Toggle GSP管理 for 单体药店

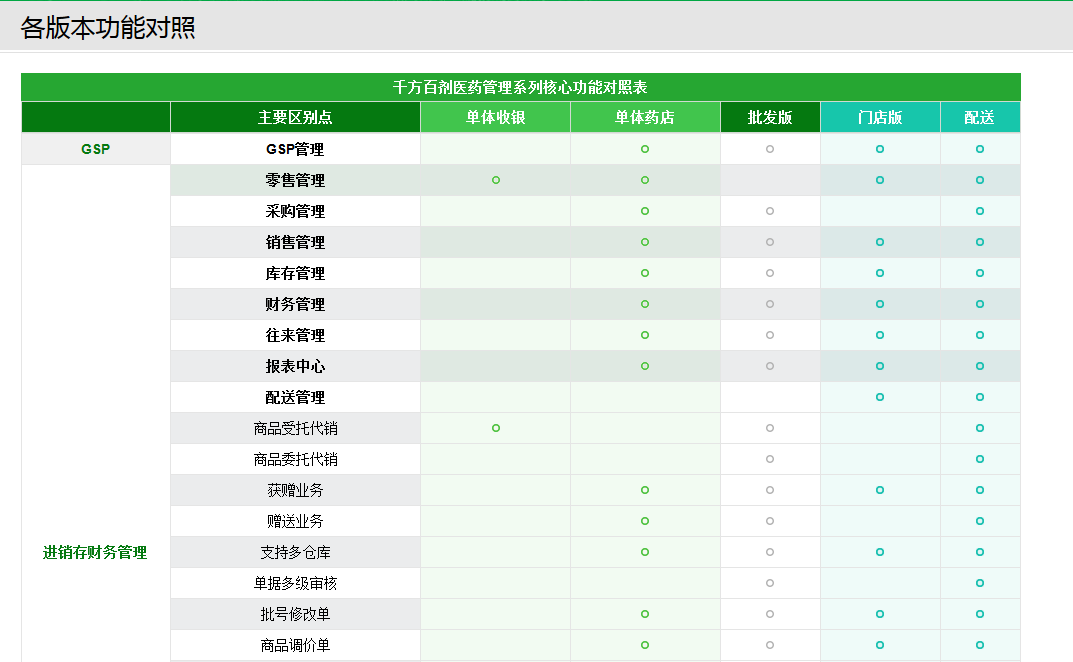[x=644, y=148]
